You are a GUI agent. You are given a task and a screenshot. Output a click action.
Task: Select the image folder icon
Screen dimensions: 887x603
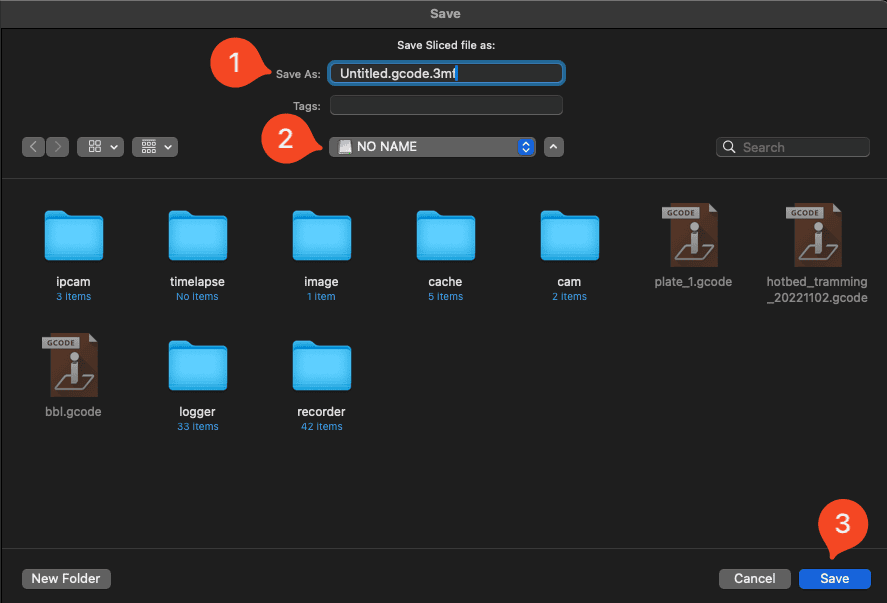(x=321, y=236)
